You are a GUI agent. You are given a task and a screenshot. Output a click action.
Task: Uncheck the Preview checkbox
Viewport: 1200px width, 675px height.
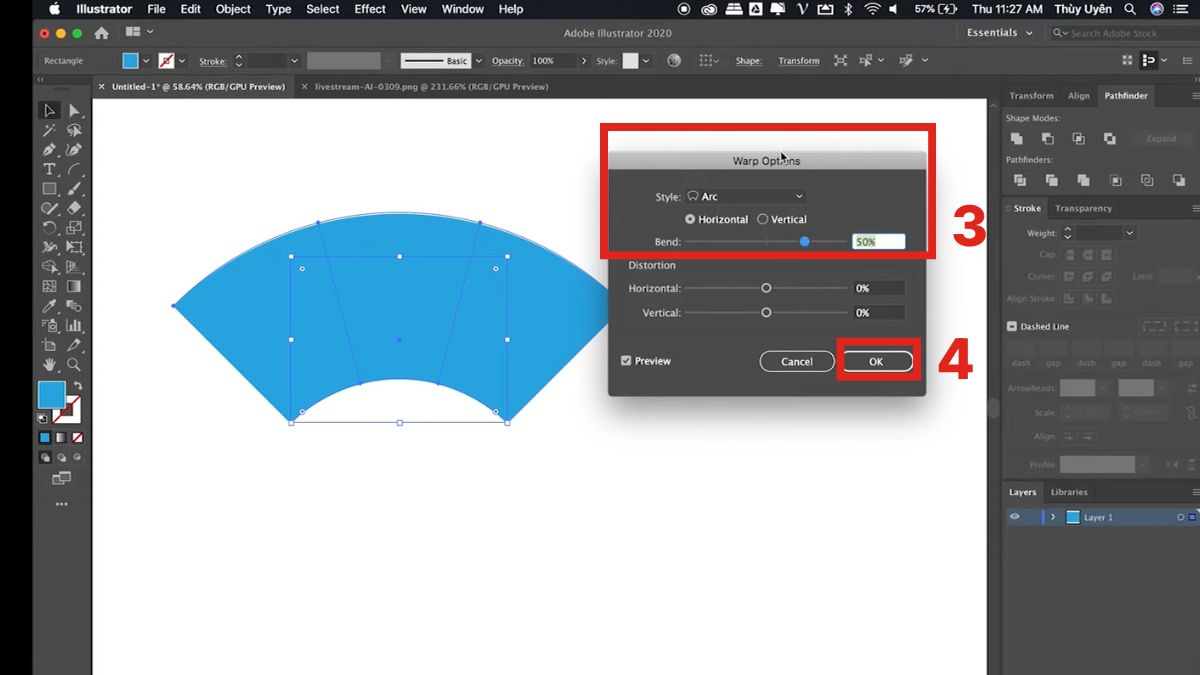(x=626, y=361)
